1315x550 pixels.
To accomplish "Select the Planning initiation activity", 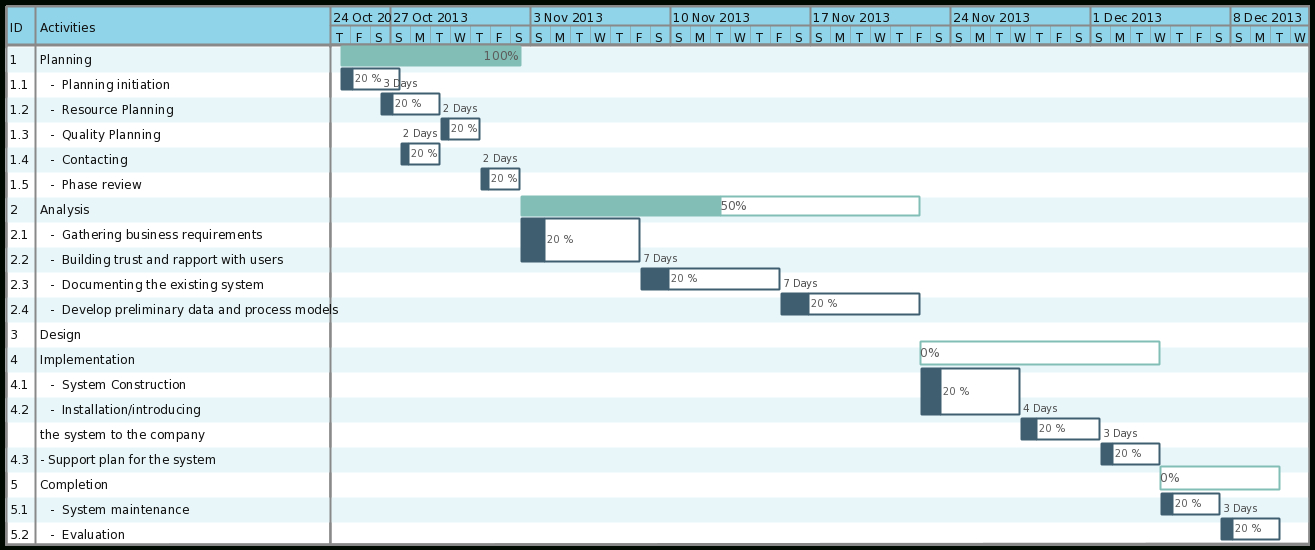I will pos(115,85).
